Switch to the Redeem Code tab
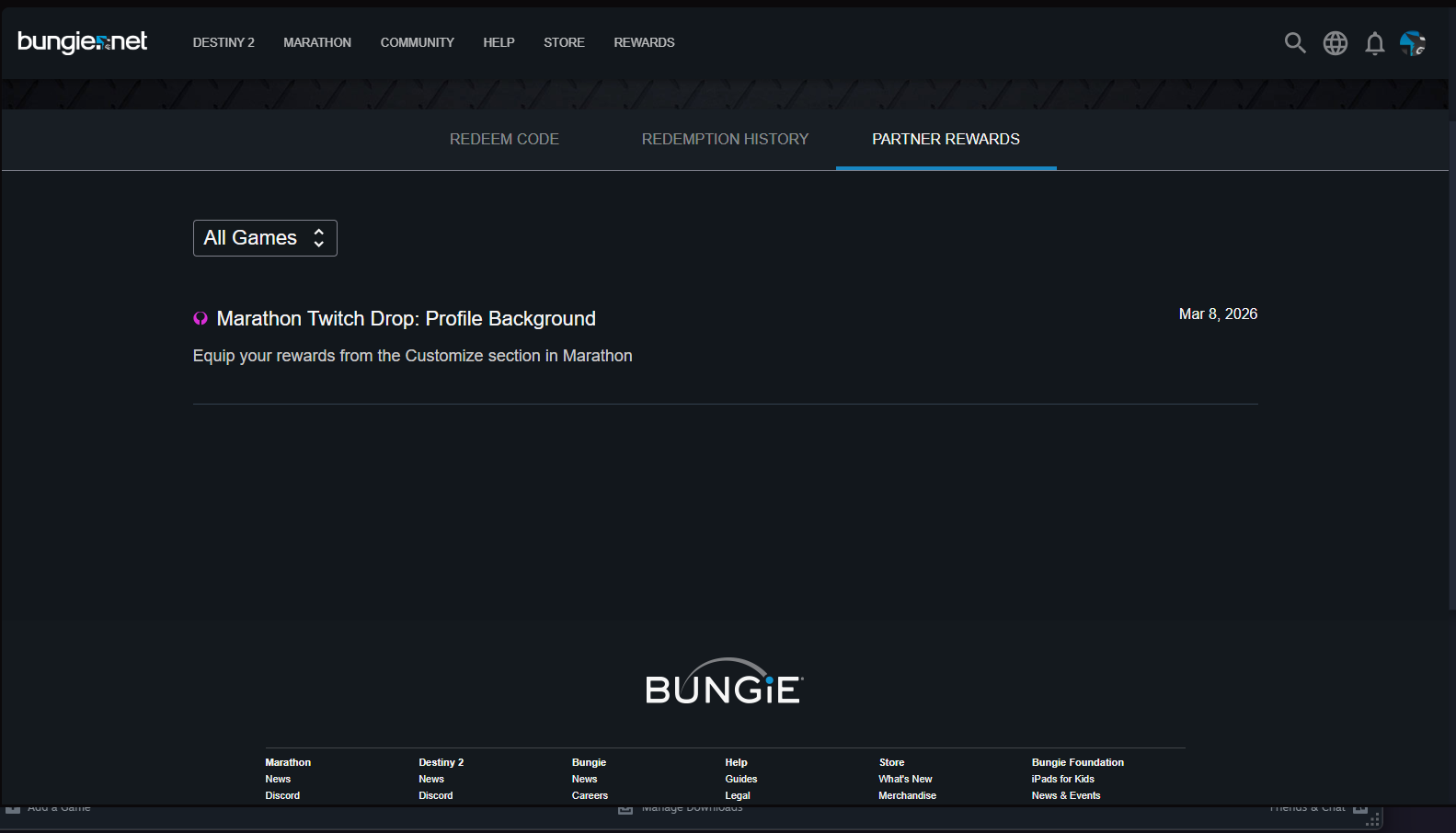The height and width of the screenshot is (833, 1456). [504, 140]
